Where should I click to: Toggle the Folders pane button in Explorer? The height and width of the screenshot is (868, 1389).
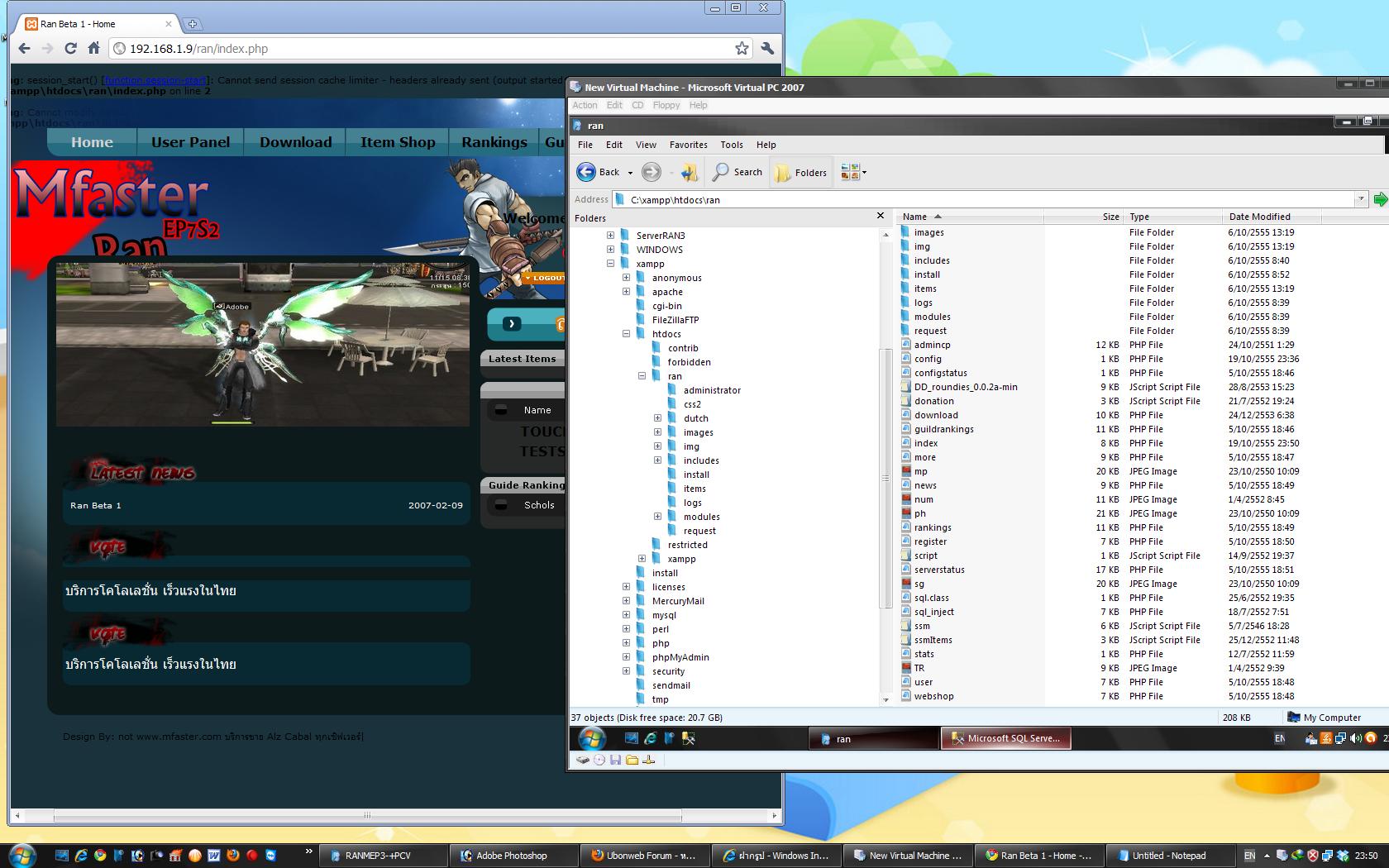[x=800, y=172]
